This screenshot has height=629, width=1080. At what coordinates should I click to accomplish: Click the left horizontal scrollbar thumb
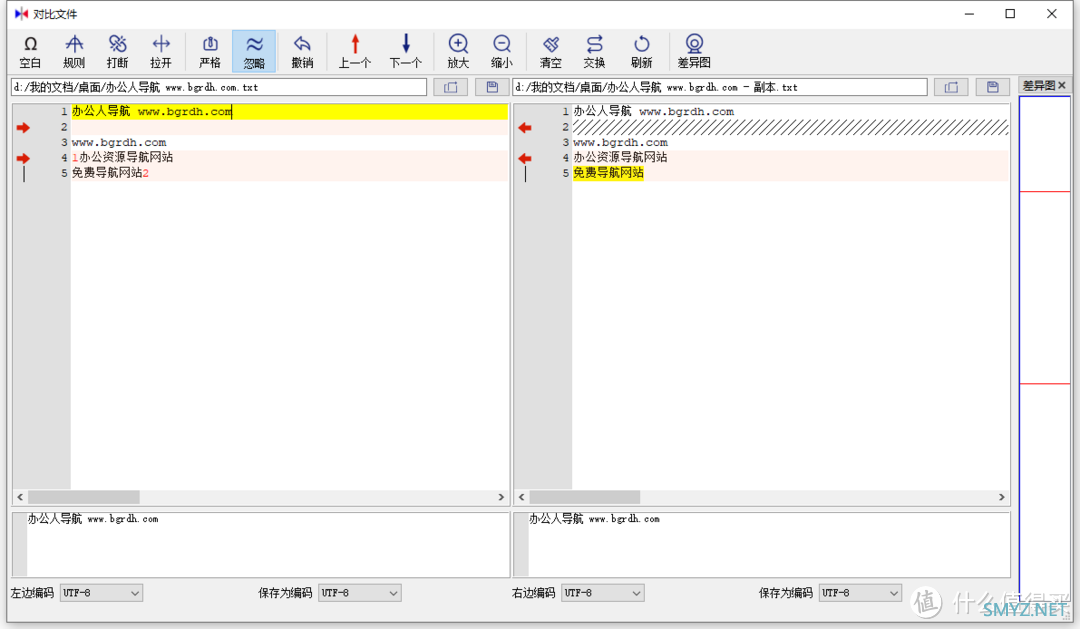tap(83, 497)
